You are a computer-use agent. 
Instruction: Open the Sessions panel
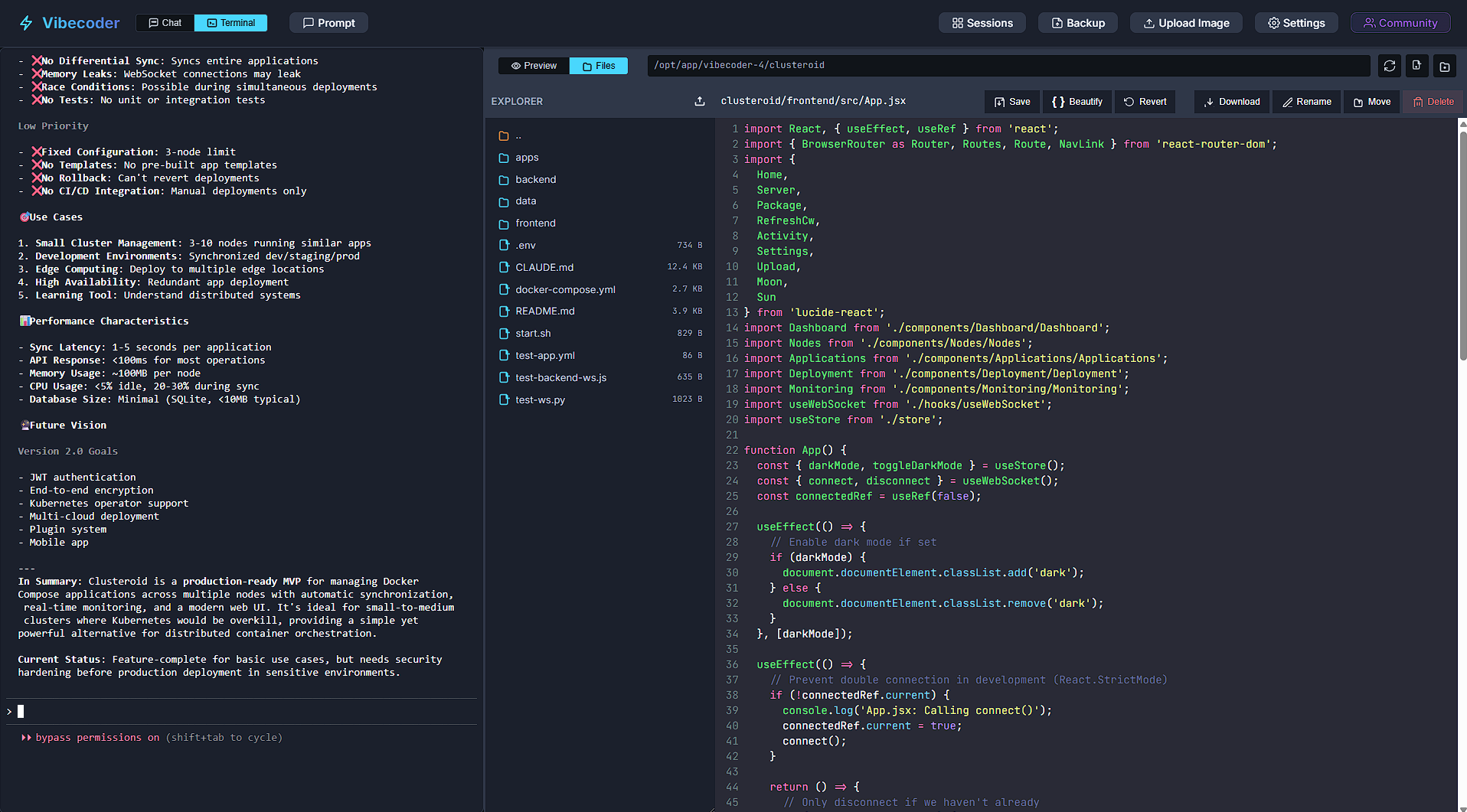coord(982,22)
